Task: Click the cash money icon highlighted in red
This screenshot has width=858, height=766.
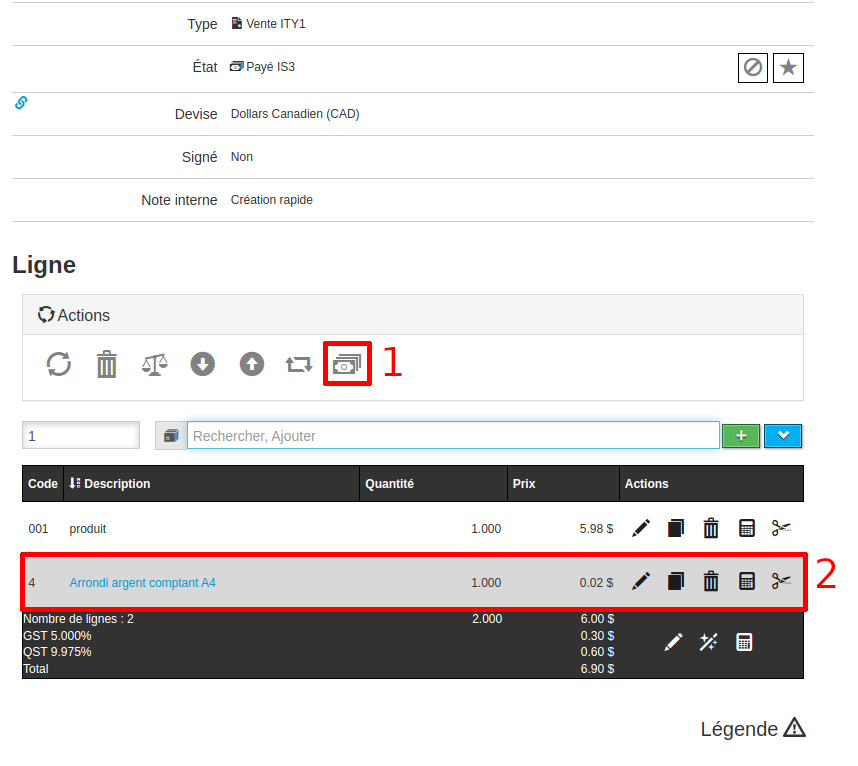Action: [347, 364]
